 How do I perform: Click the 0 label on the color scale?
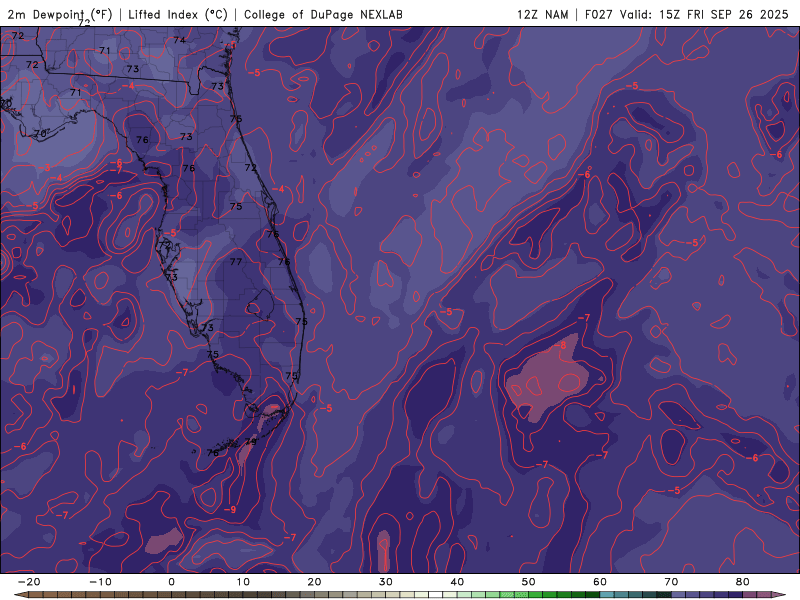click(171, 582)
